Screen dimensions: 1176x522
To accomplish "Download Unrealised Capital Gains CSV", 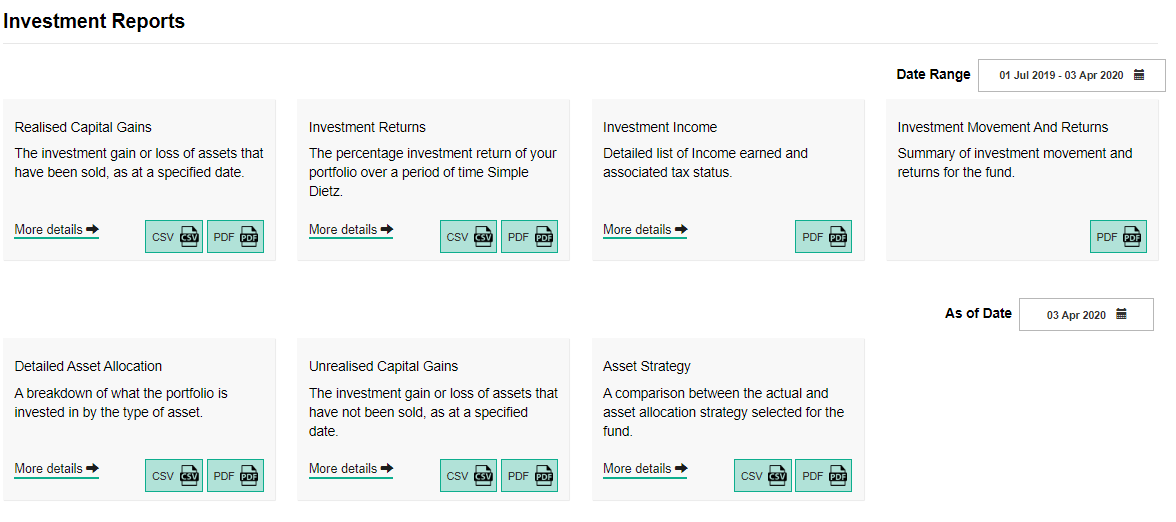I will click(x=469, y=476).
